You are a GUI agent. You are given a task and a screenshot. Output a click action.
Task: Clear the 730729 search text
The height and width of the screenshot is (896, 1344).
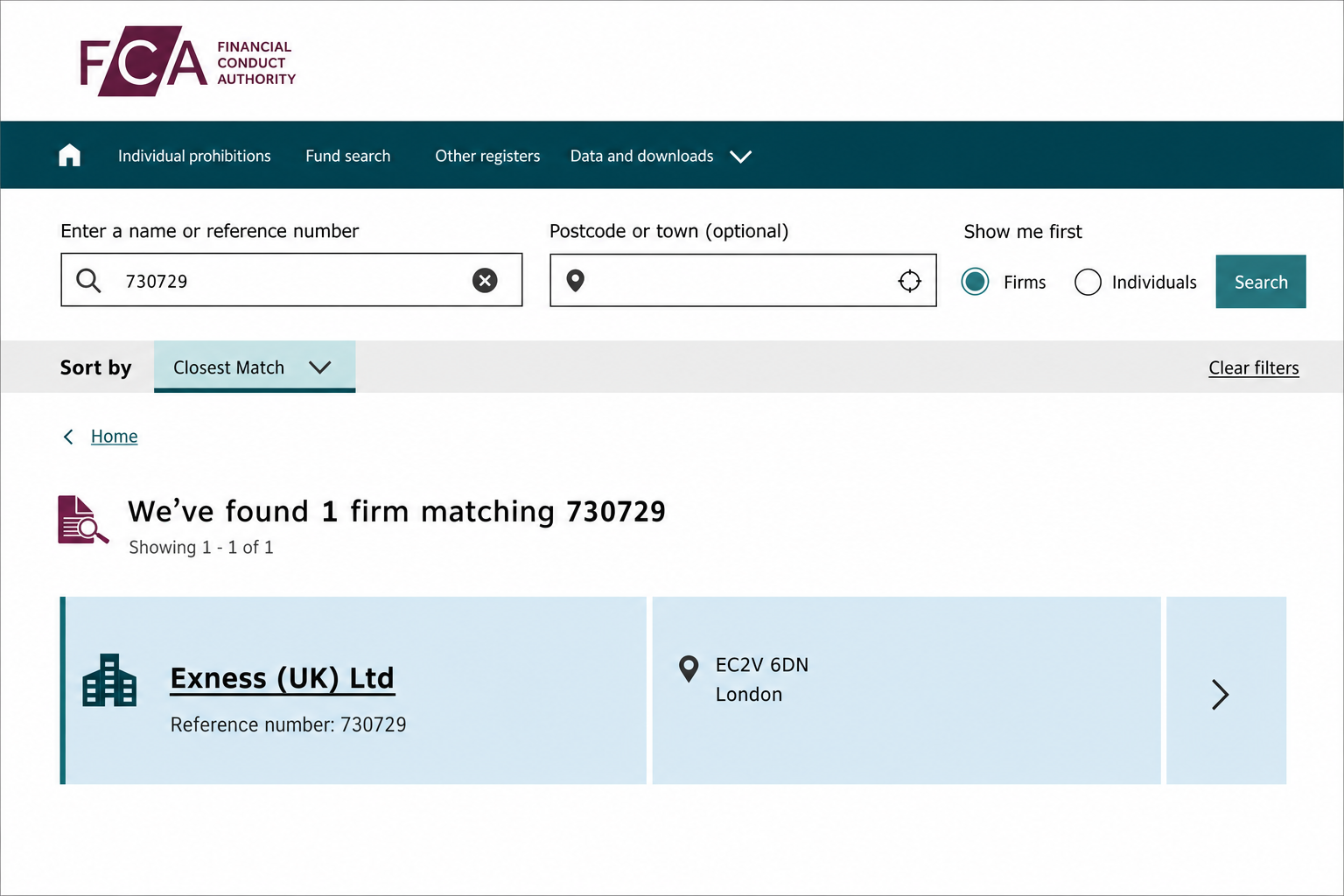point(485,280)
